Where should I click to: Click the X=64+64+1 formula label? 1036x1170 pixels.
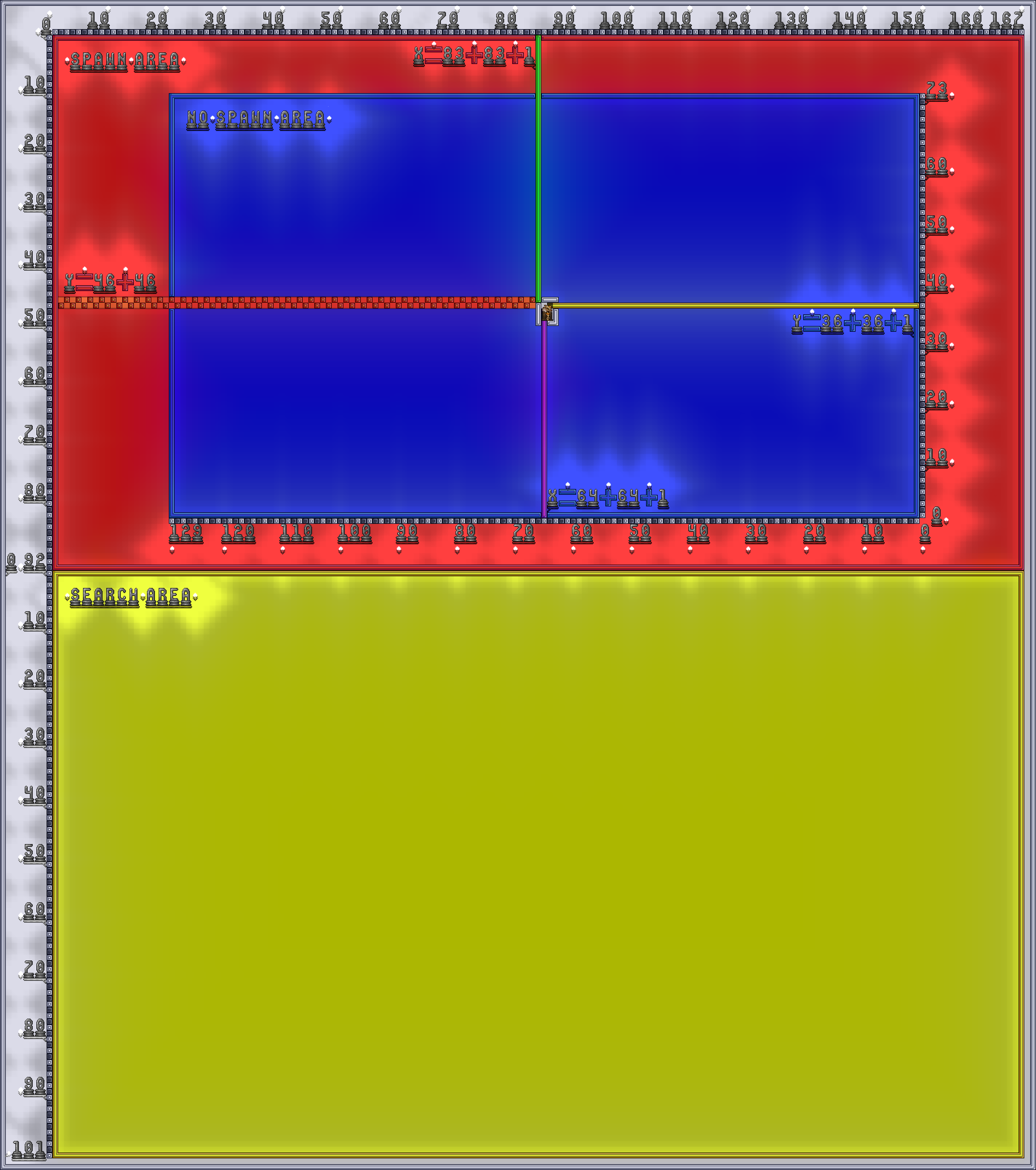click(x=607, y=496)
